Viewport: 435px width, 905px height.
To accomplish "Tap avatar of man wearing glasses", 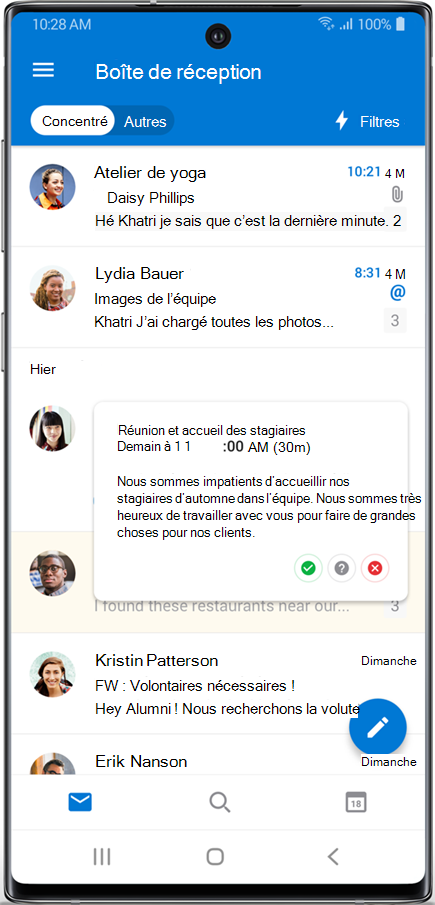I will click(x=52, y=573).
